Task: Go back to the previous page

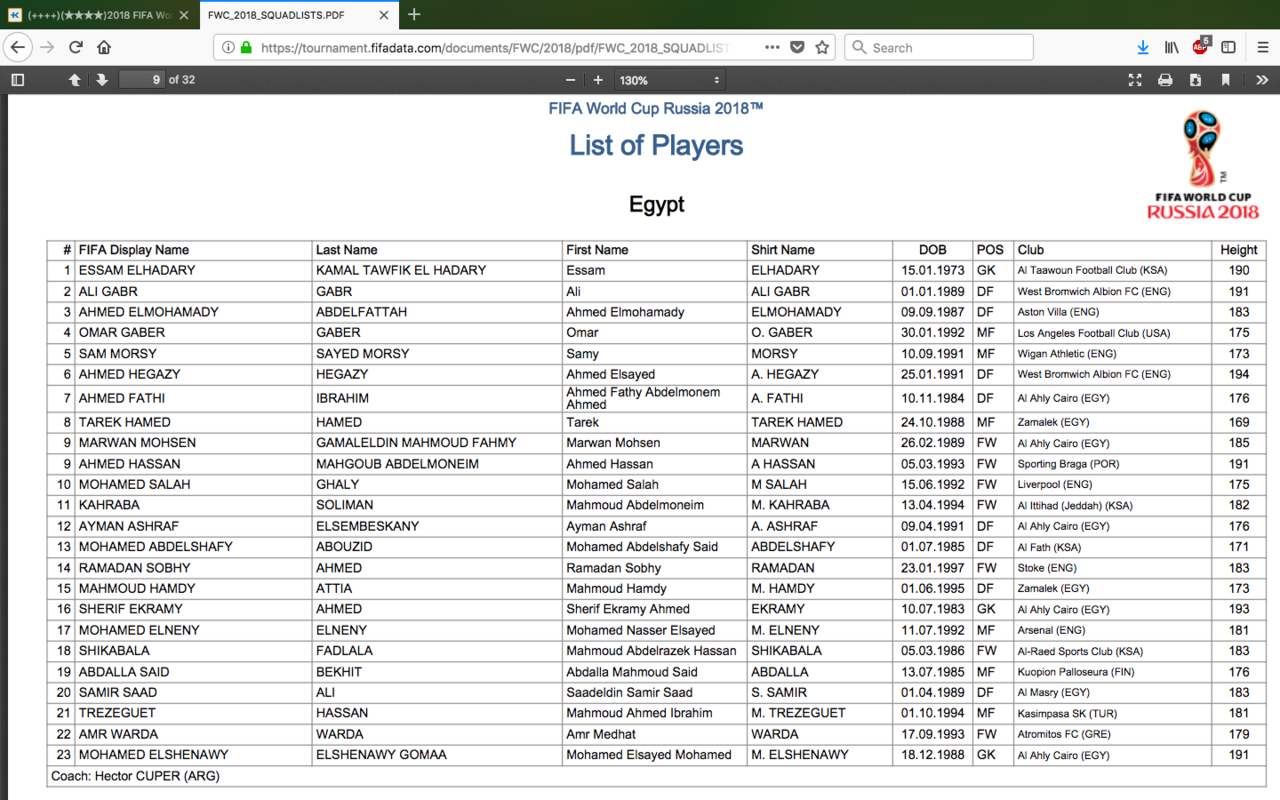Action: pyautogui.click(x=17, y=47)
